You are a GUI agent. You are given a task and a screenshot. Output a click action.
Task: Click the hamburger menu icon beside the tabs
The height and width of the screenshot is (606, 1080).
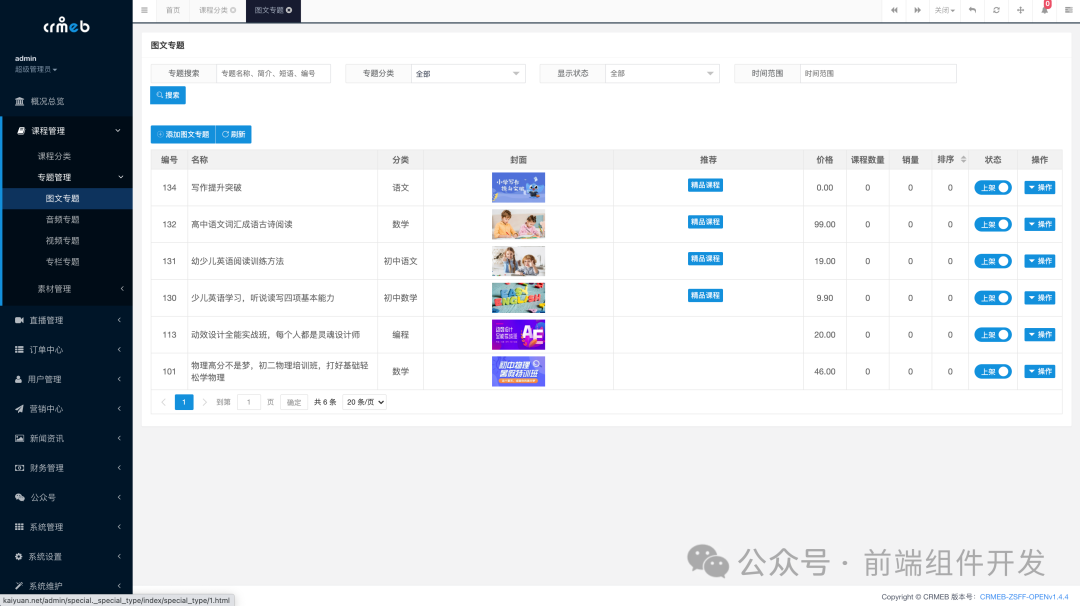coord(145,11)
